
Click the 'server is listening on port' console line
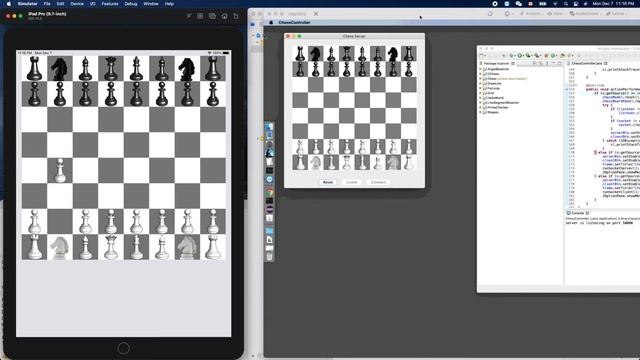599,223
